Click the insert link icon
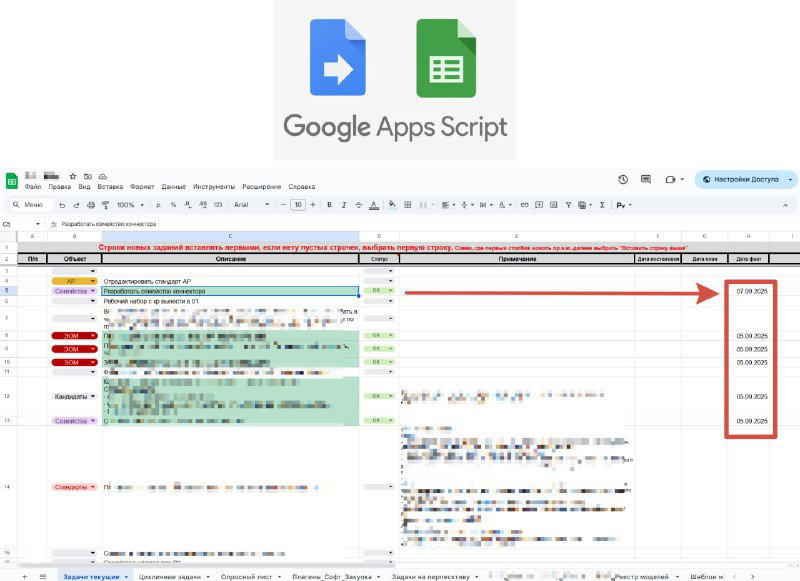 524,205
